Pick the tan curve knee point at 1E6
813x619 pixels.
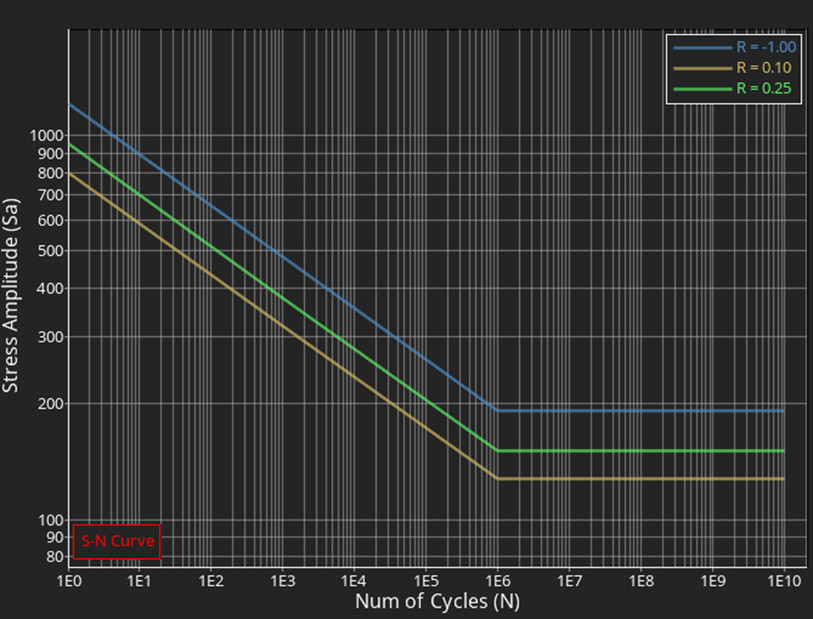(x=497, y=479)
